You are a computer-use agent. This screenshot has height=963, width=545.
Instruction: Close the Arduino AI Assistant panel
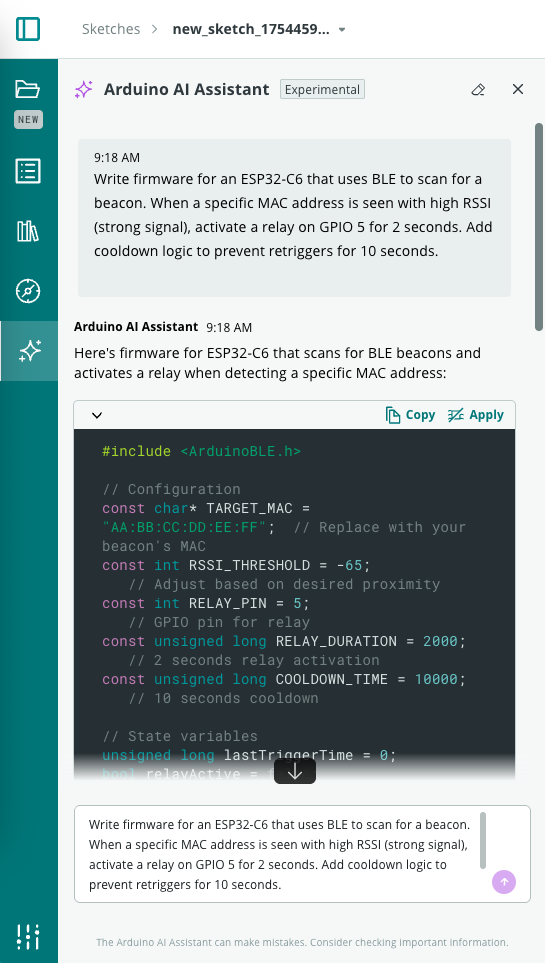tap(518, 89)
